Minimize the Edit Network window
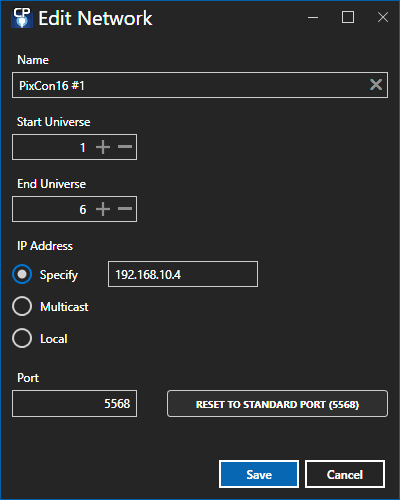The width and height of the screenshot is (400, 500). pos(313,17)
